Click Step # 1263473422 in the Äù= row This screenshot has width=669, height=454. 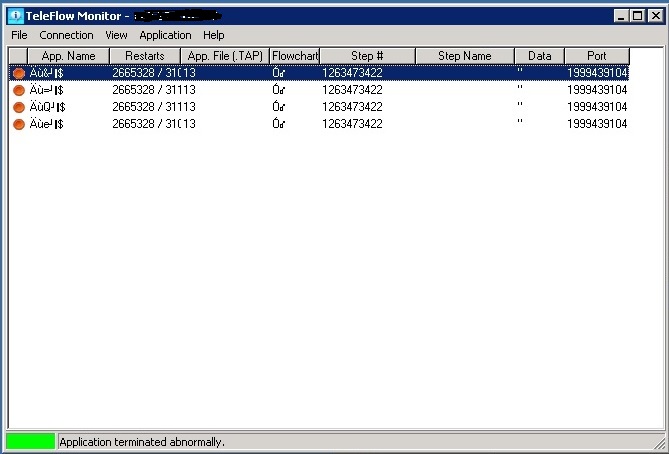[x=352, y=90]
